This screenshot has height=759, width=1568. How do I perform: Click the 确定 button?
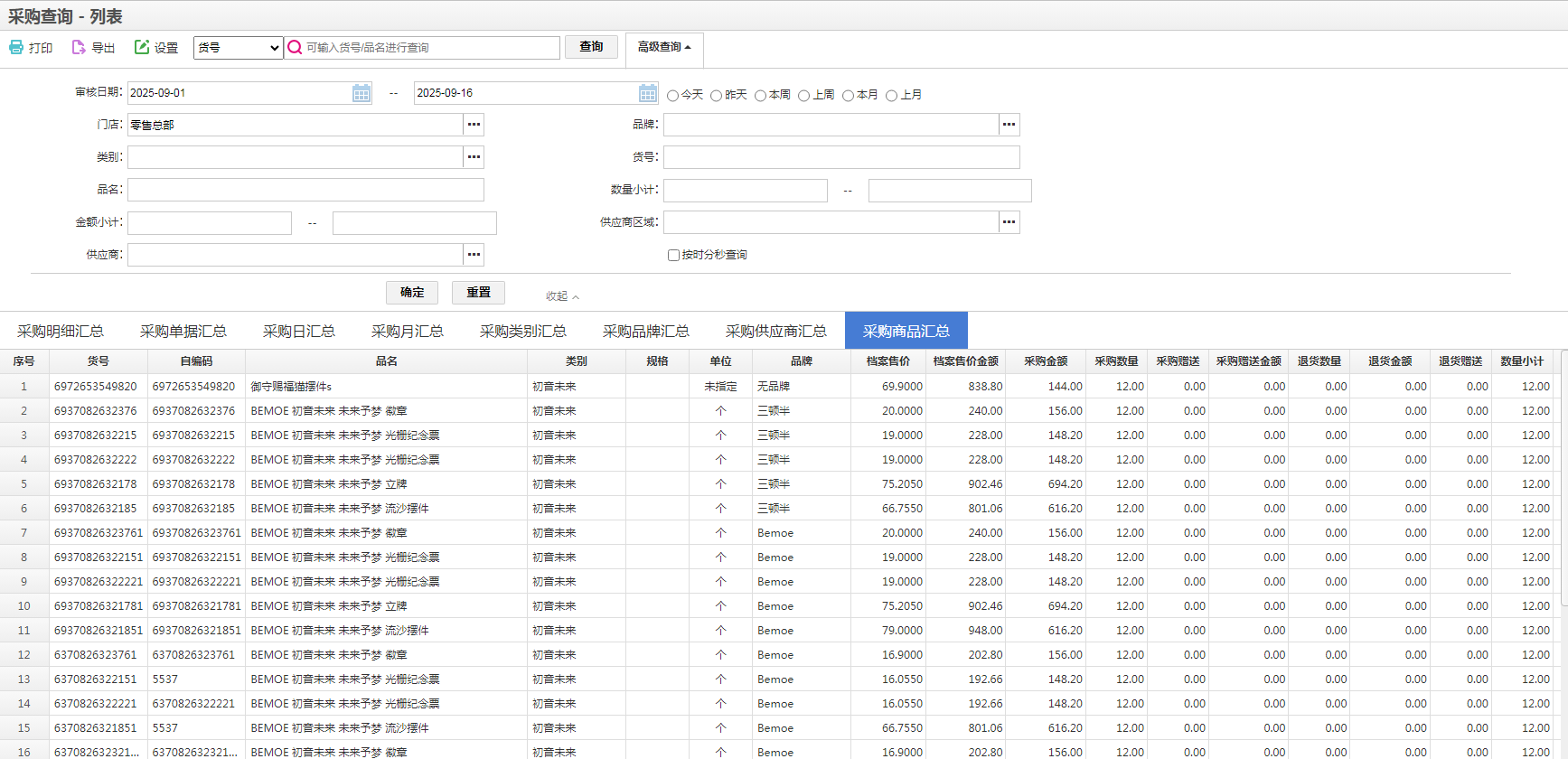point(412,293)
